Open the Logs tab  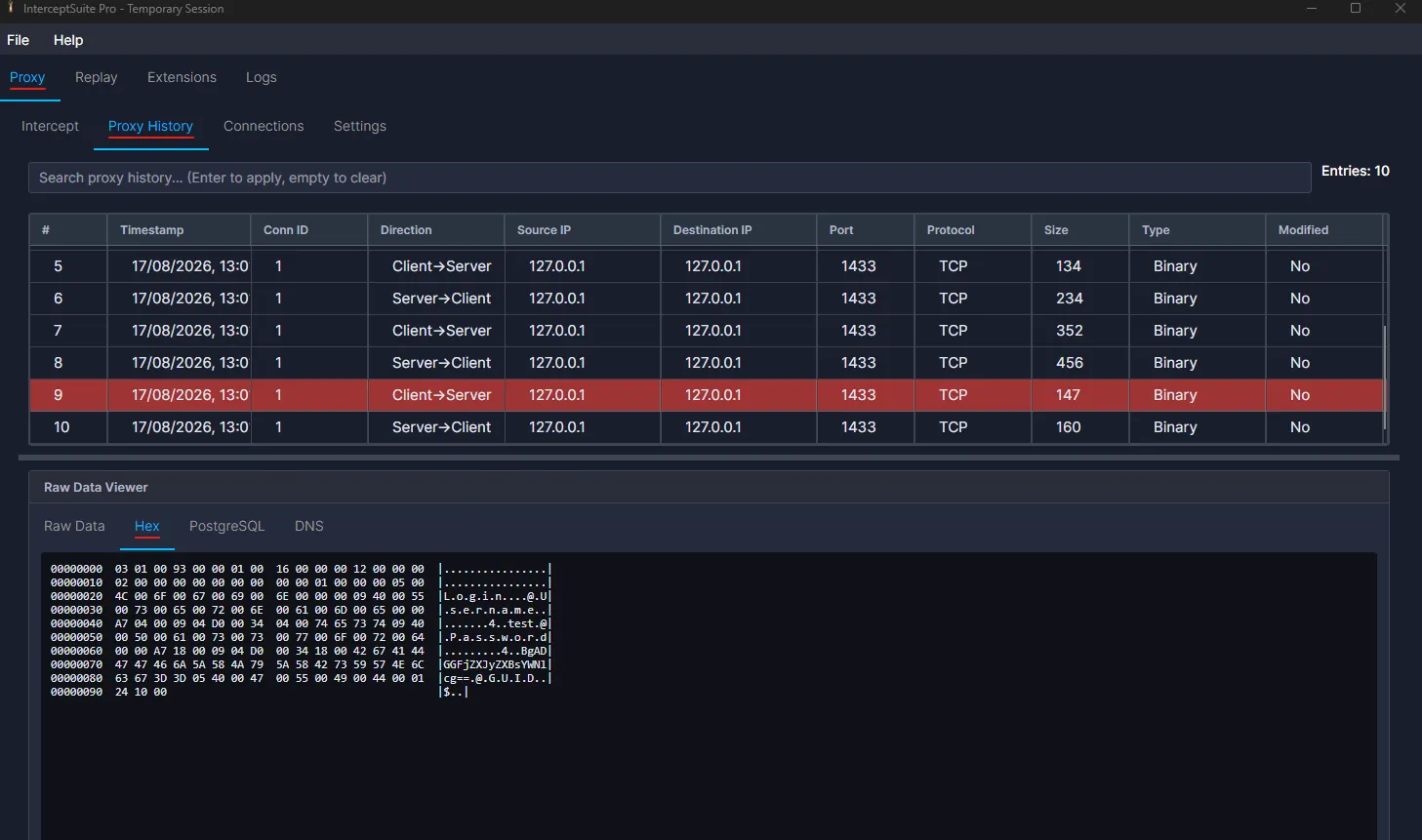click(261, 77)
